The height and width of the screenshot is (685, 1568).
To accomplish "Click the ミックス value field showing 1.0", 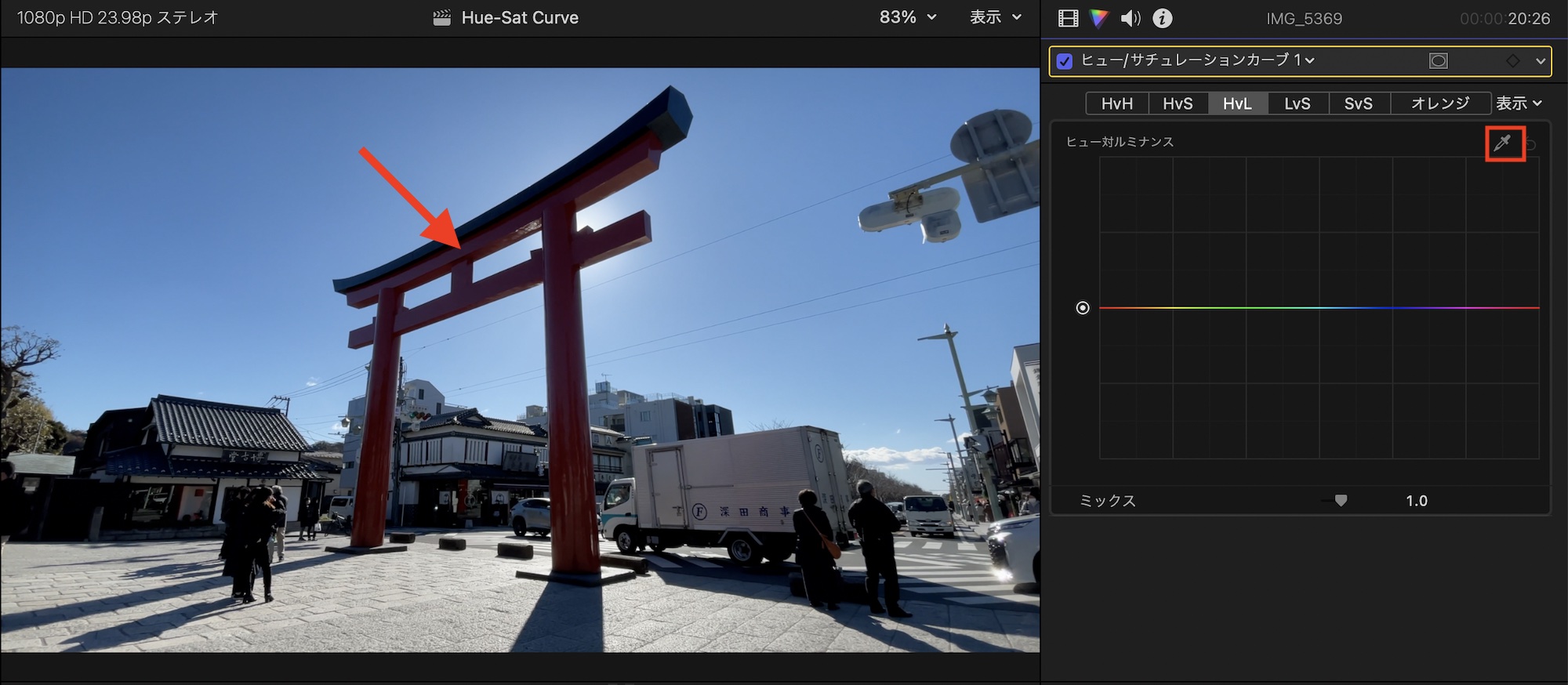I will point(1416,501).
